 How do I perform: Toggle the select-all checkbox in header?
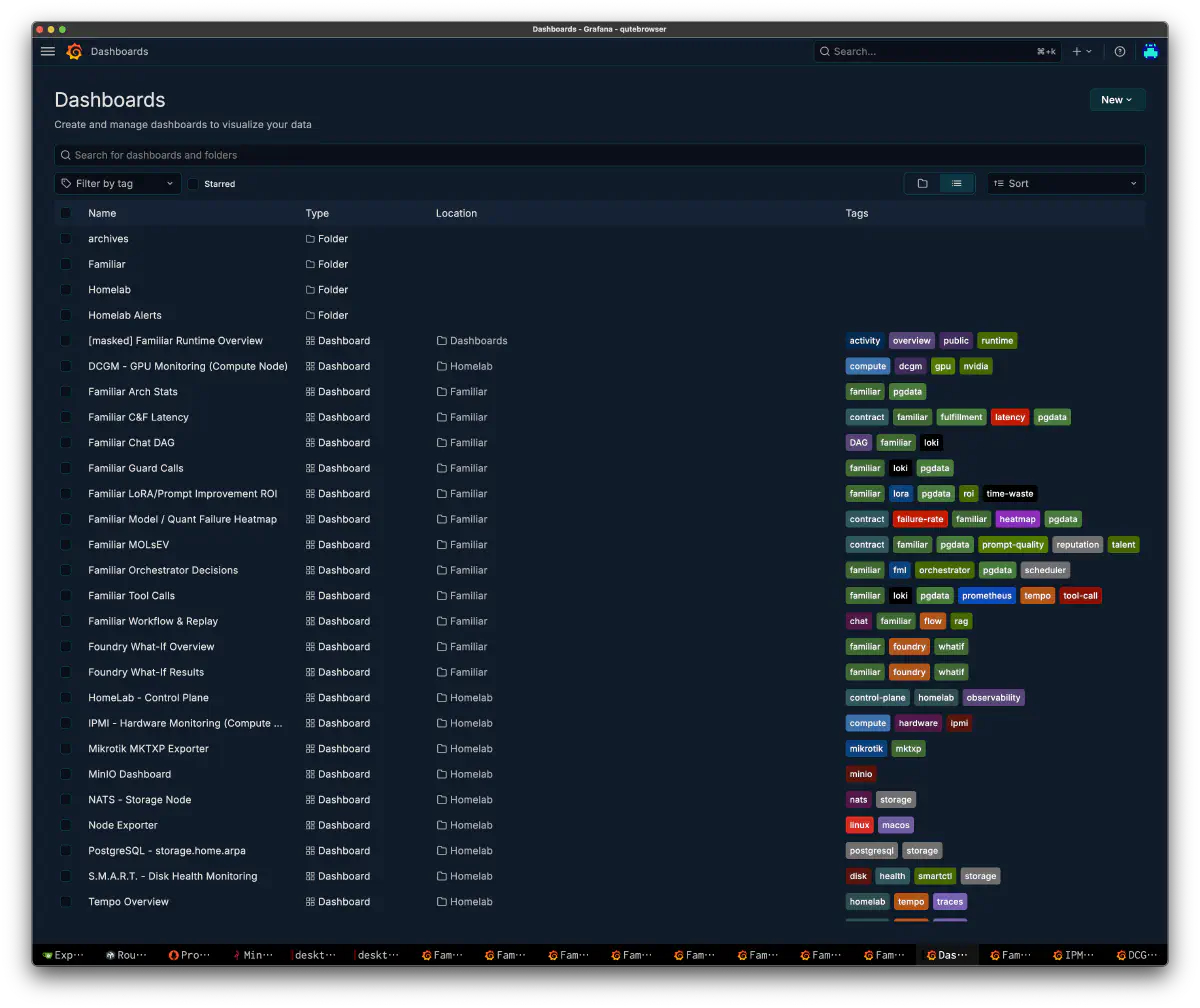pyautogui.click(x=66, y=213)
